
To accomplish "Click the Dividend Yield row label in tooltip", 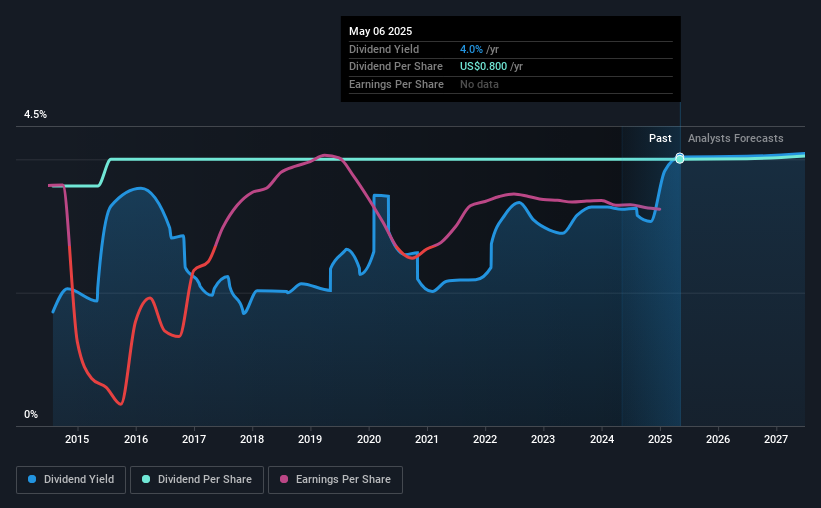I will 384,49.
